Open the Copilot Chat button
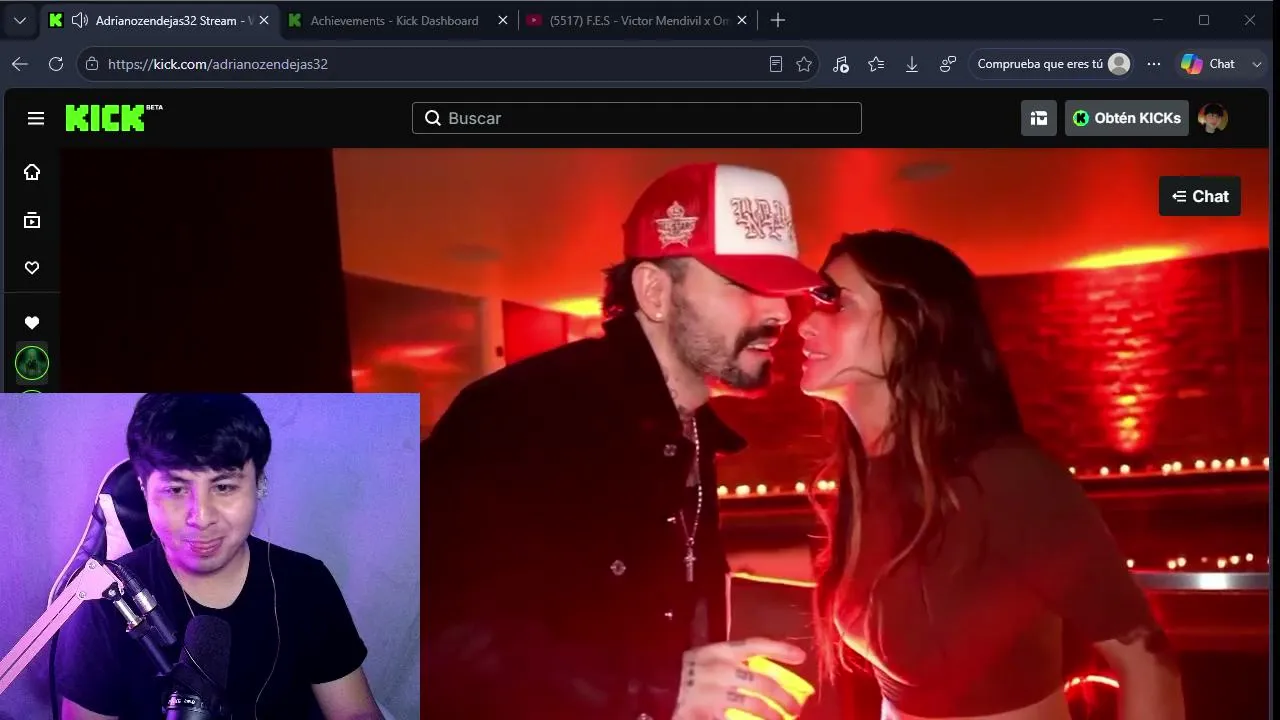The height and width of the screenshot is (720, 1280). click(x=1208, y=64)
